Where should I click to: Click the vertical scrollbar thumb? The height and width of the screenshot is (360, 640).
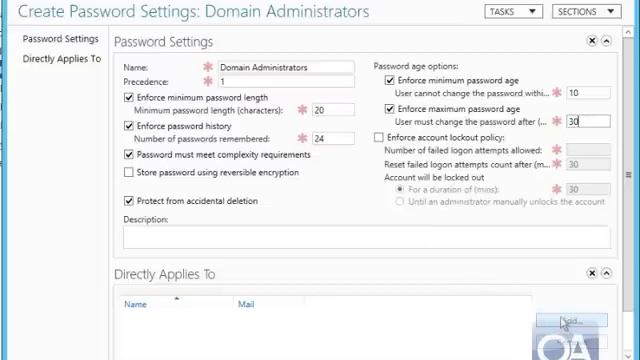point(628,174)
